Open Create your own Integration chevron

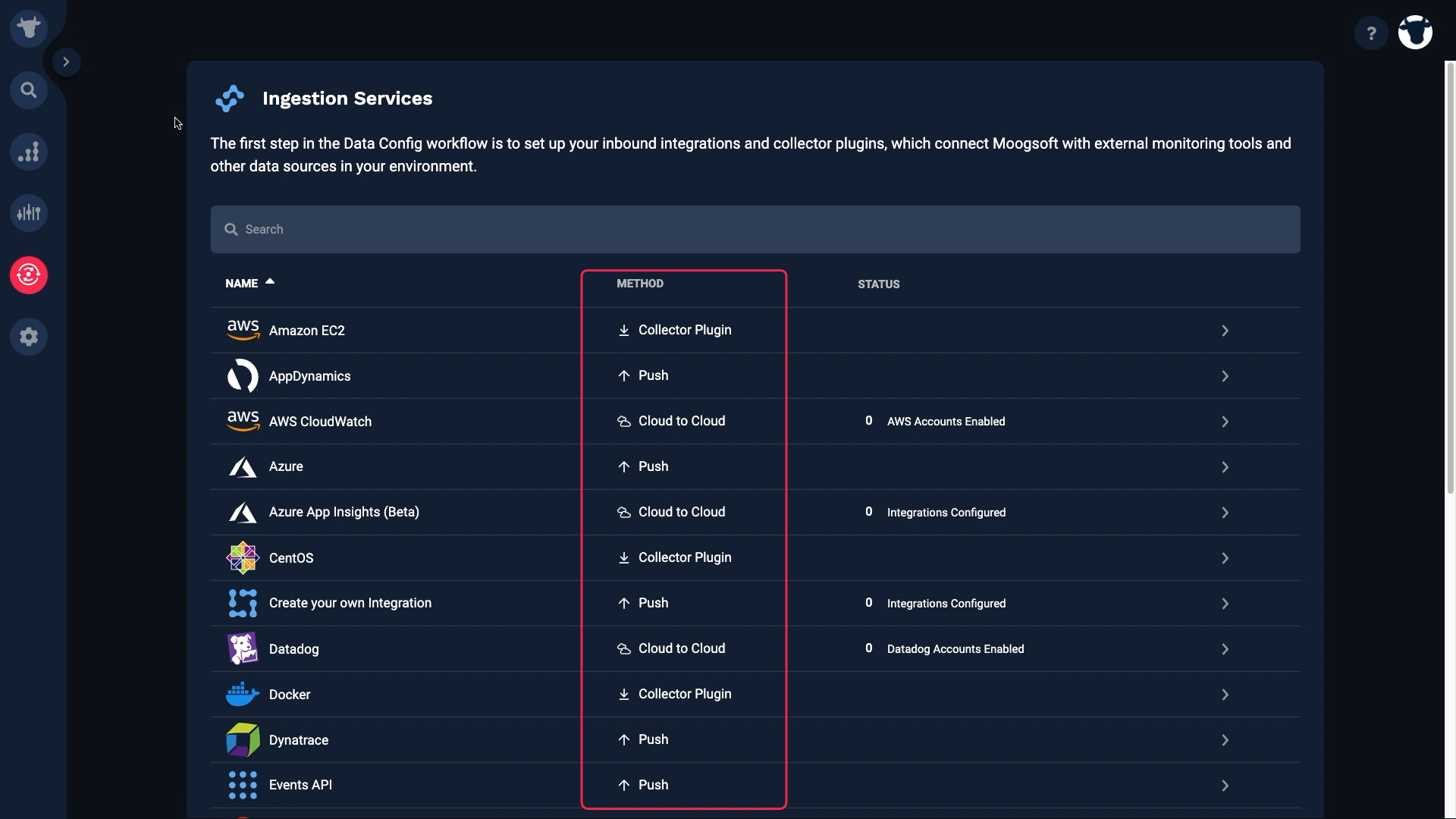point(1225,604)
